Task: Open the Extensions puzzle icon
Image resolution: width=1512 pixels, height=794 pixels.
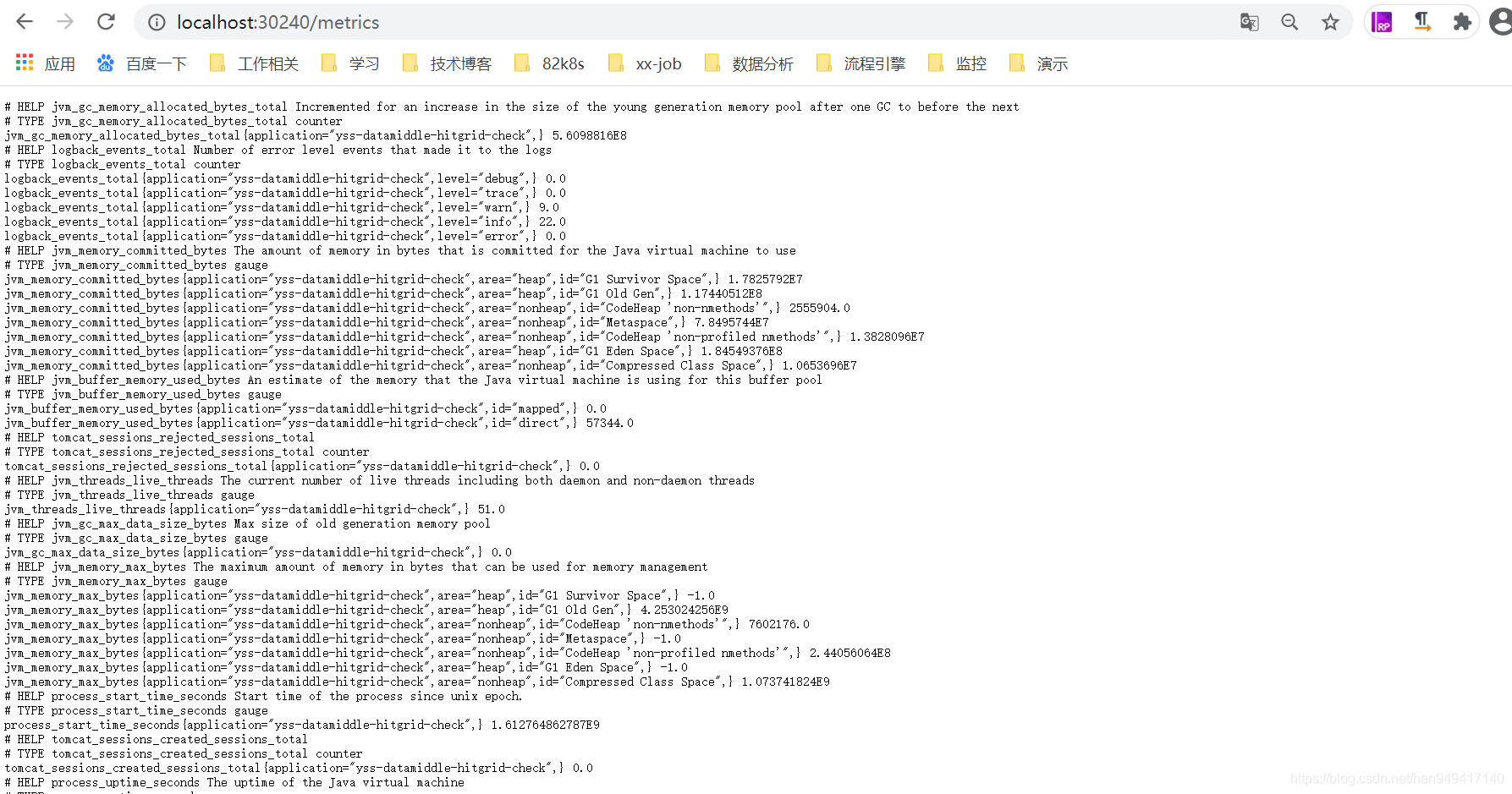Action: click(x=1462, y=22)
